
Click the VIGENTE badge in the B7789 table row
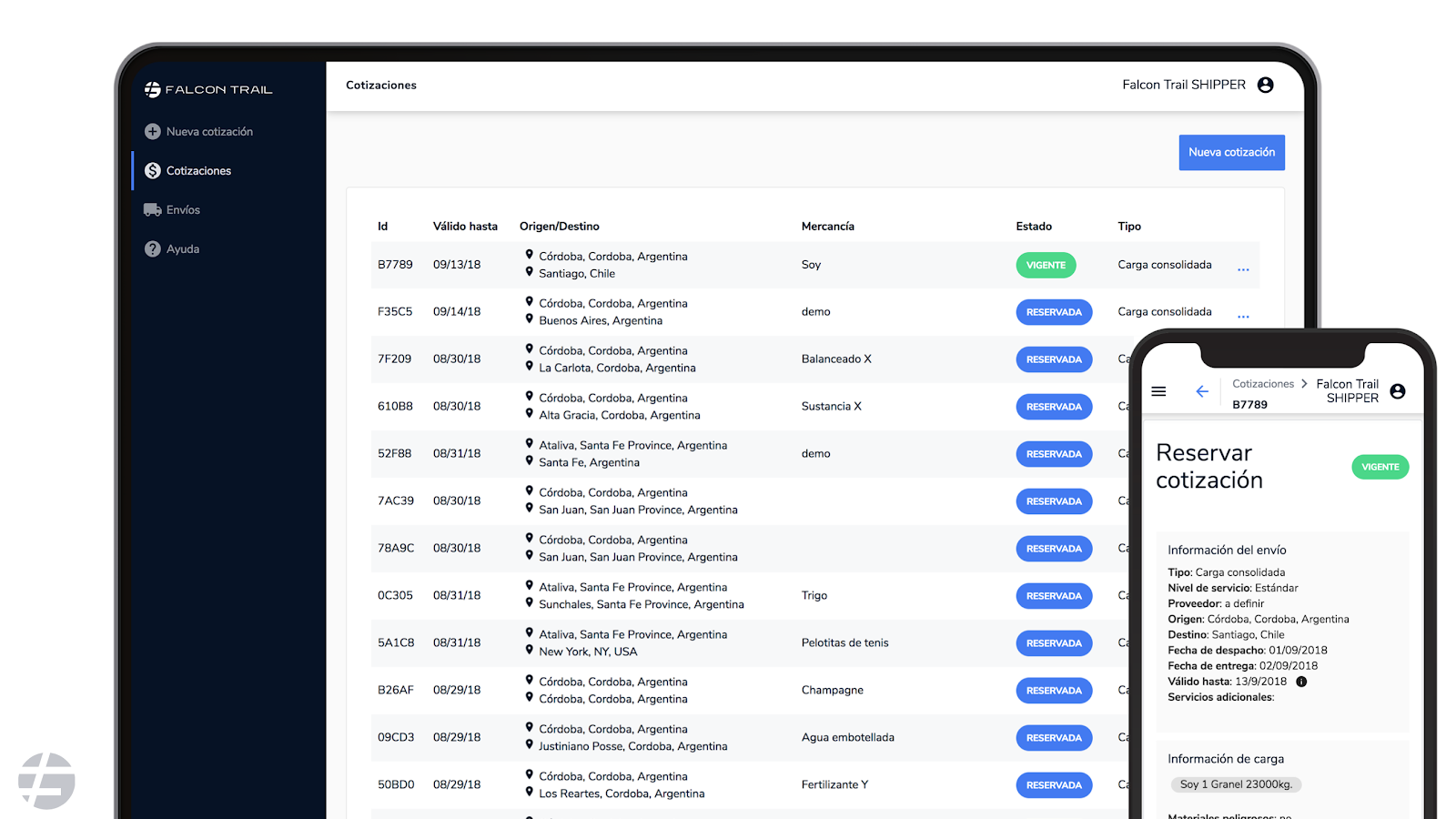[x=1046, y=266]
